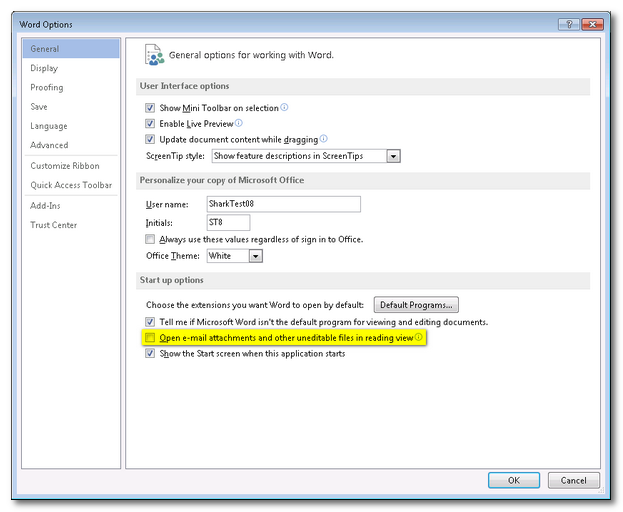Close the Word Options dialog

592,24
